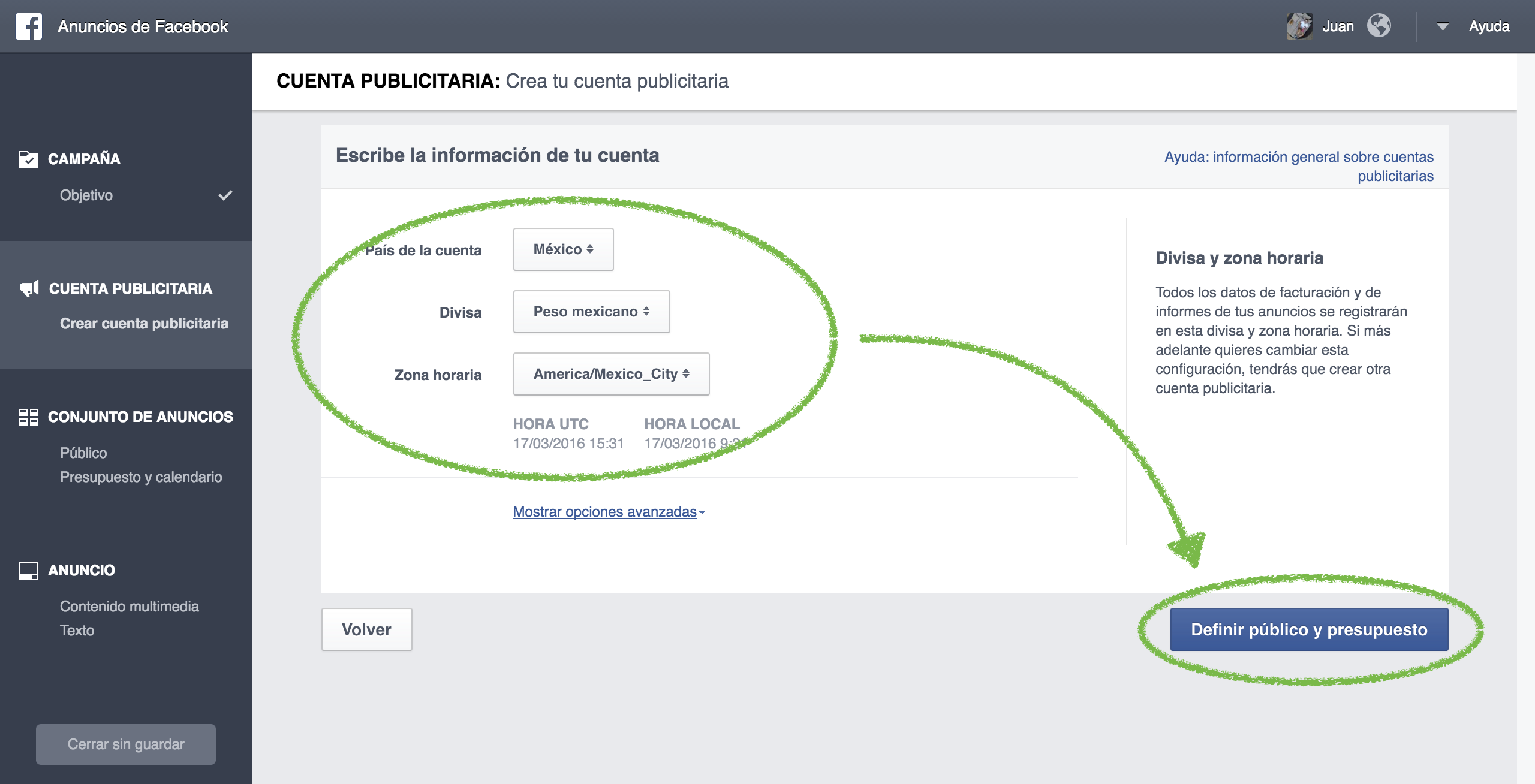
Task: Go to Público step in sidebar
Action: pos(83,453)
